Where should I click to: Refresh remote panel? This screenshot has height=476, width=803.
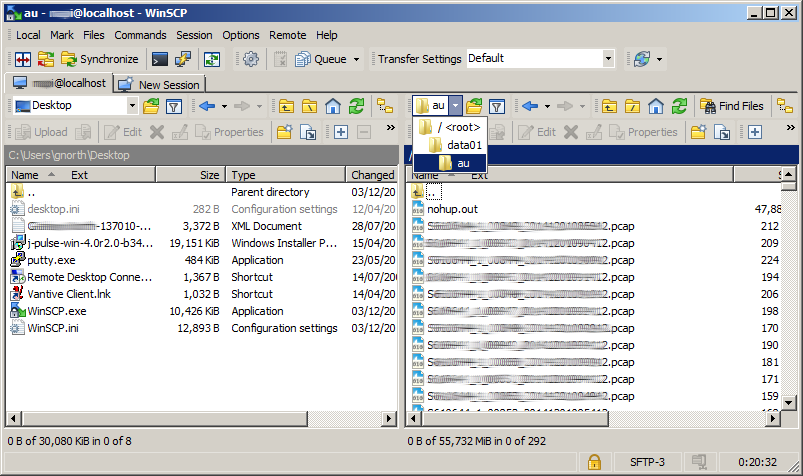[x=680, y=106]
